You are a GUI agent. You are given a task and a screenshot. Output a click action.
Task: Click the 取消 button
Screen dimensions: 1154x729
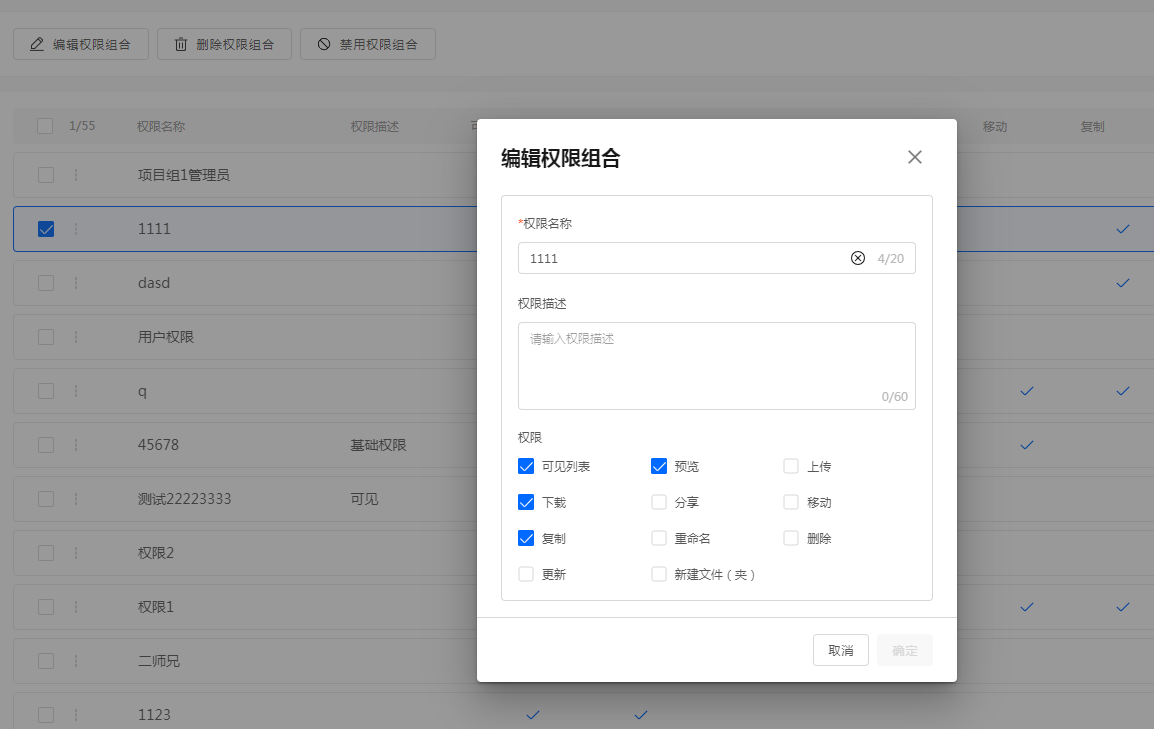pos(840,650)
